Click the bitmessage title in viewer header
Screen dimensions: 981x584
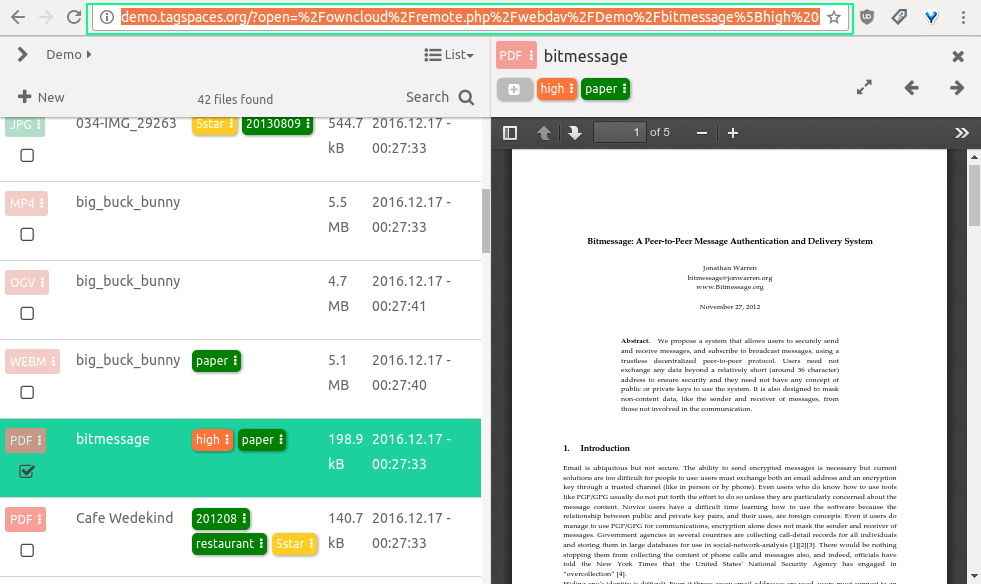click(x=586, y=56)
